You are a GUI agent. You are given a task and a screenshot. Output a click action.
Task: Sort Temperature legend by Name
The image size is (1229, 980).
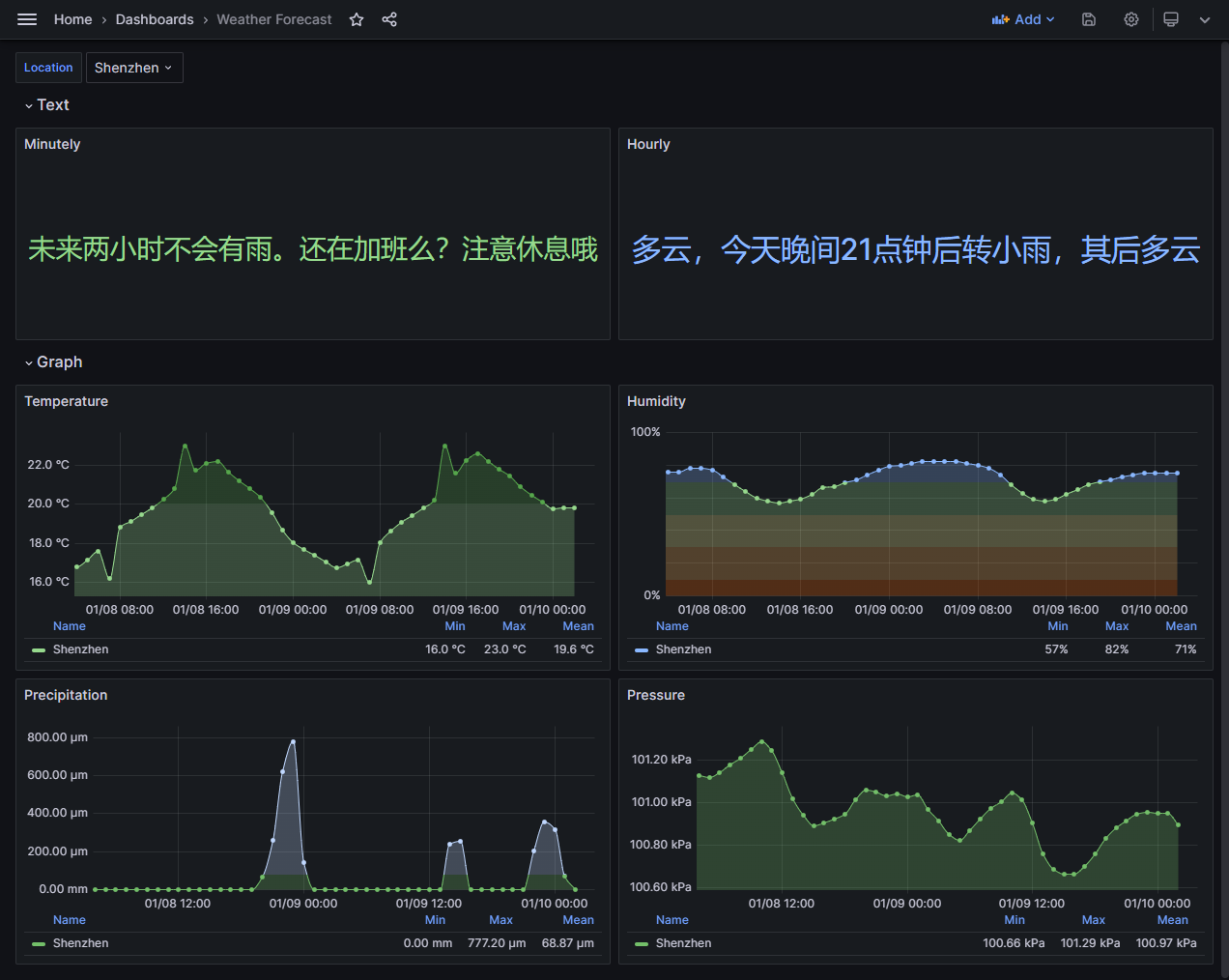pos(70,626)
